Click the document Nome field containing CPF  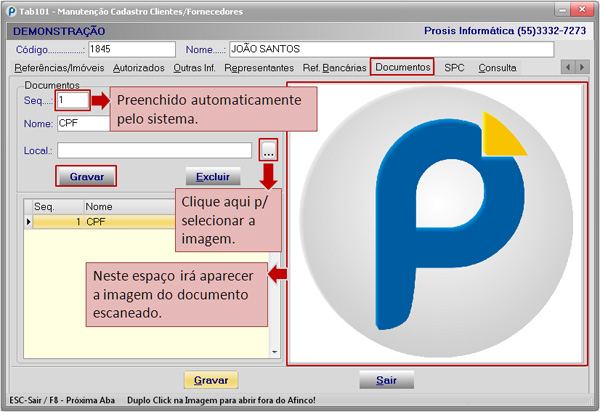pos(83,123)
